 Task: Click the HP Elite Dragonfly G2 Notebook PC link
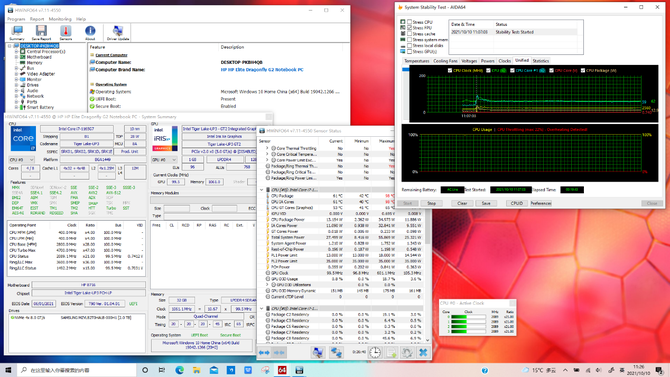point(262,69)
